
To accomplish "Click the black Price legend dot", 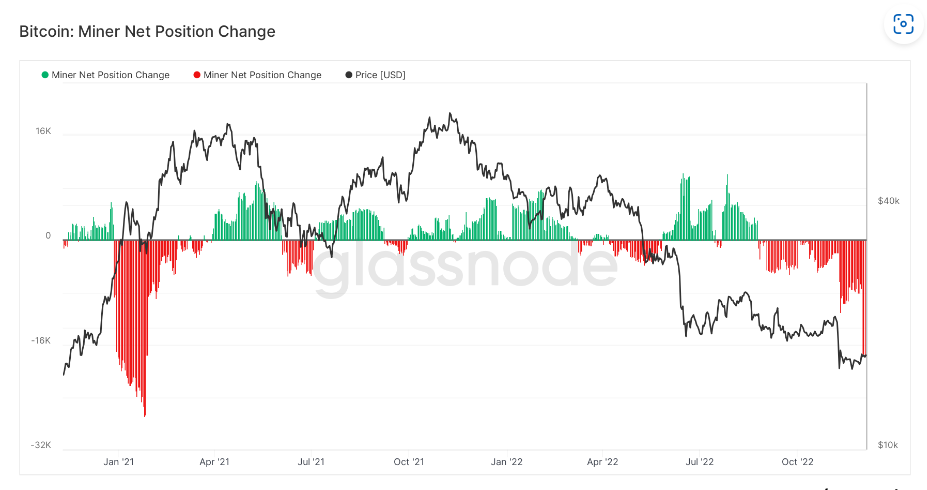I will tap(348, 75).
